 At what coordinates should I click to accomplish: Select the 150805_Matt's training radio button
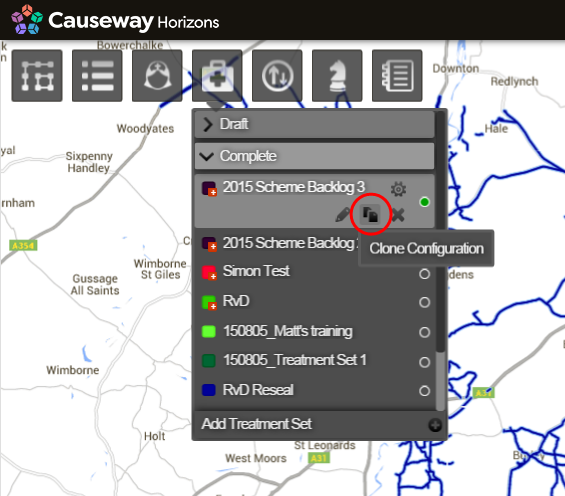(424, 332)
